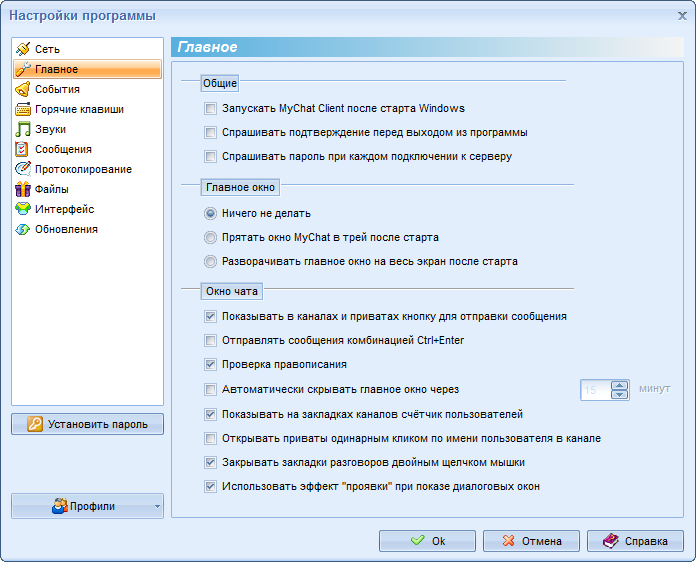This screenshot has height=562, width=696.
Task: Uncheck Показывать на закладках счётчик пользователей
Action: pos(210,414)
